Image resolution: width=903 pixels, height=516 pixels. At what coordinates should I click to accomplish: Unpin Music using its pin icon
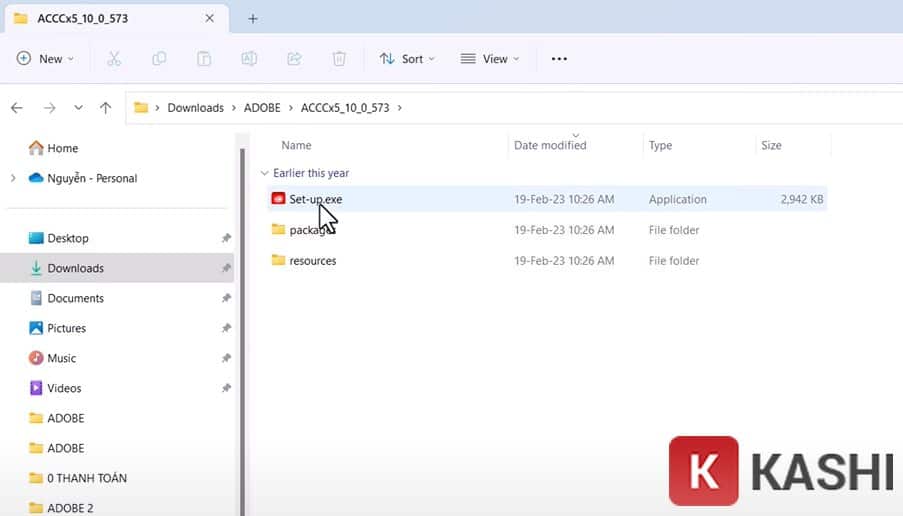click(226, 358)
